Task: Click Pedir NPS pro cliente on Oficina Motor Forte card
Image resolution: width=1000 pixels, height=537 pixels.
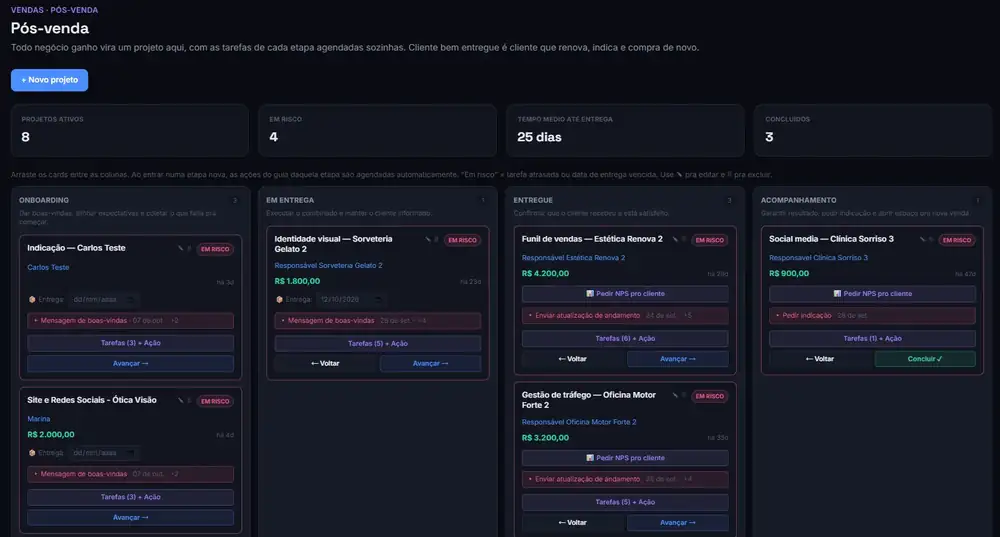Action: click(625, 458)
